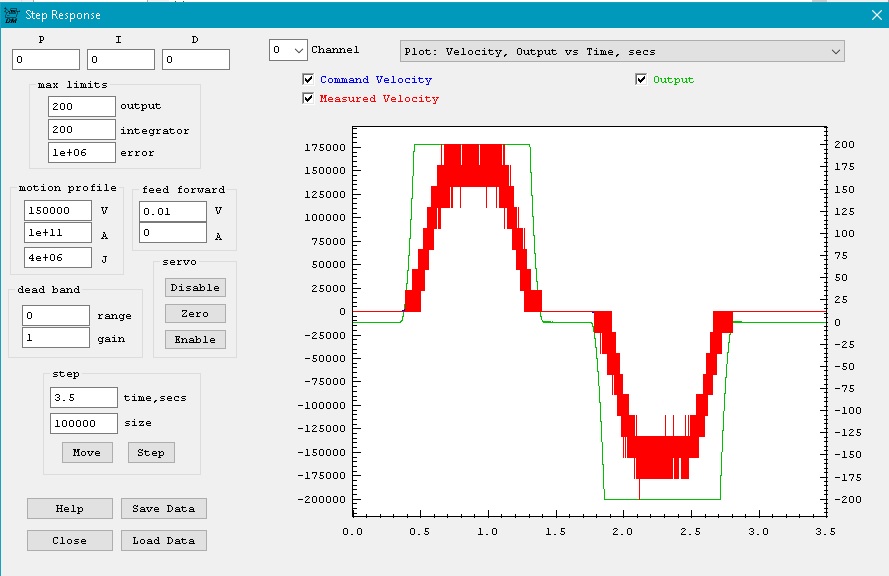Click the Load Data button
Viewport: 889px width, 576px height.
pos(164,541)
